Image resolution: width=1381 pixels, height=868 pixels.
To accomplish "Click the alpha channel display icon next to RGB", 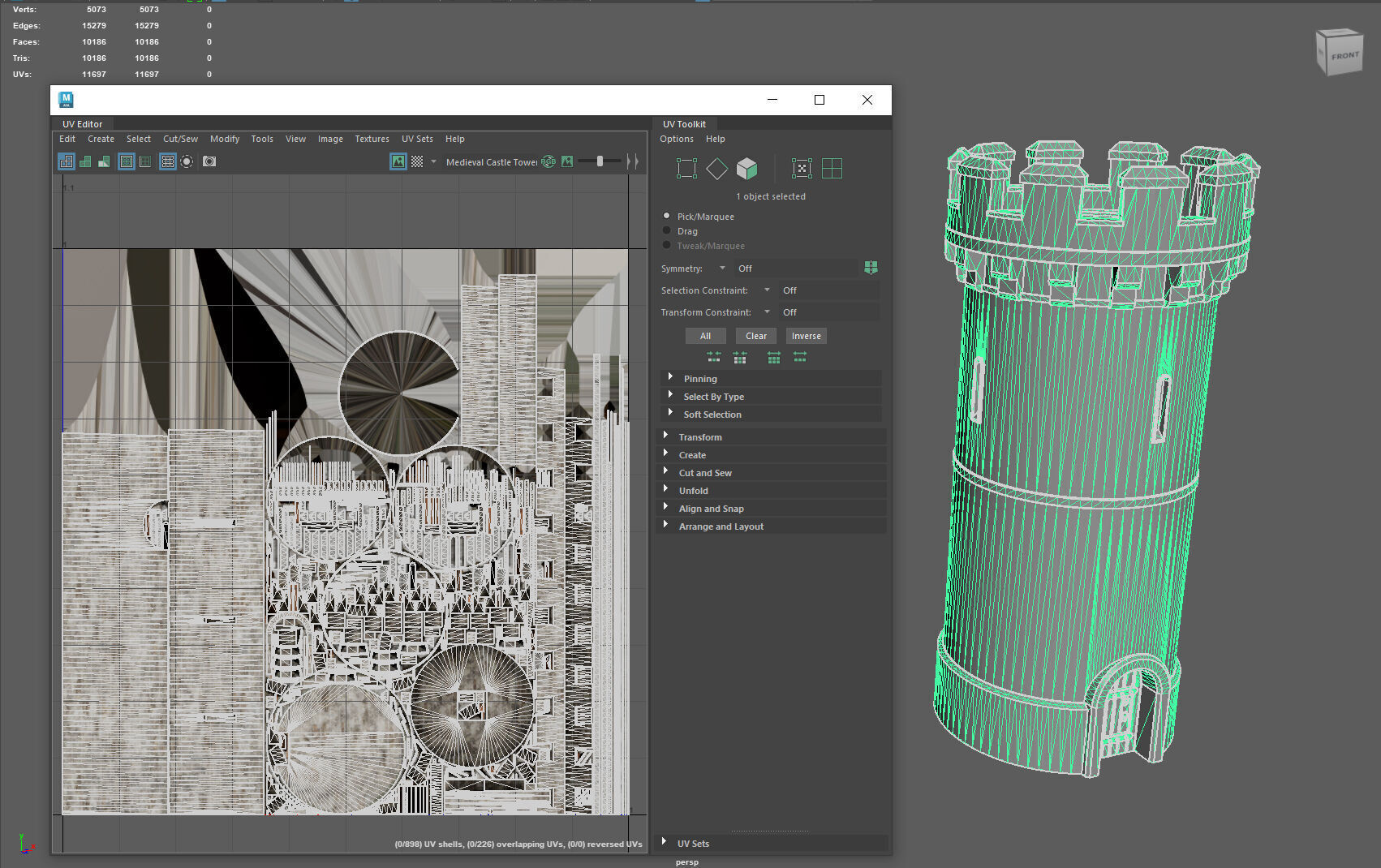I will point(567,161).
